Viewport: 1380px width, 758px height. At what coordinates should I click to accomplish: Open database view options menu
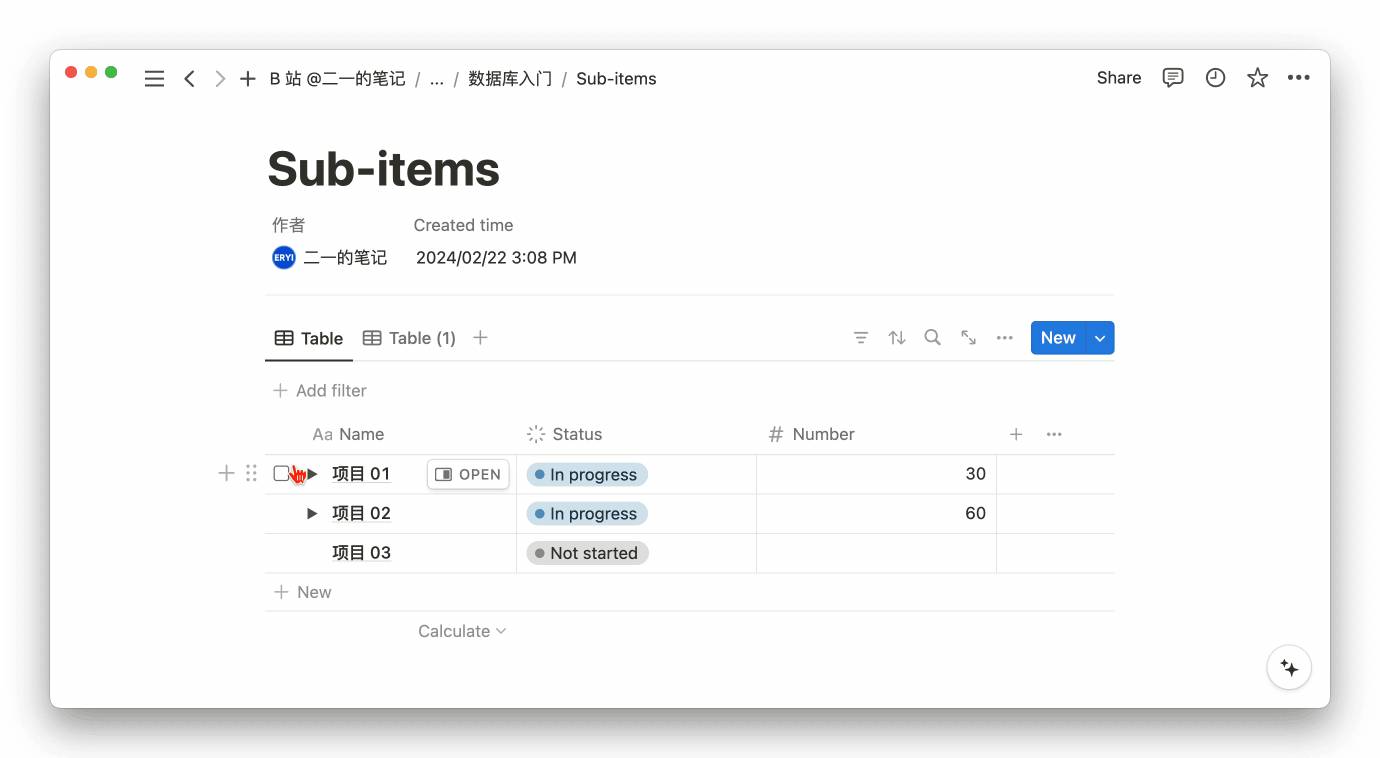click(1005, 338)
